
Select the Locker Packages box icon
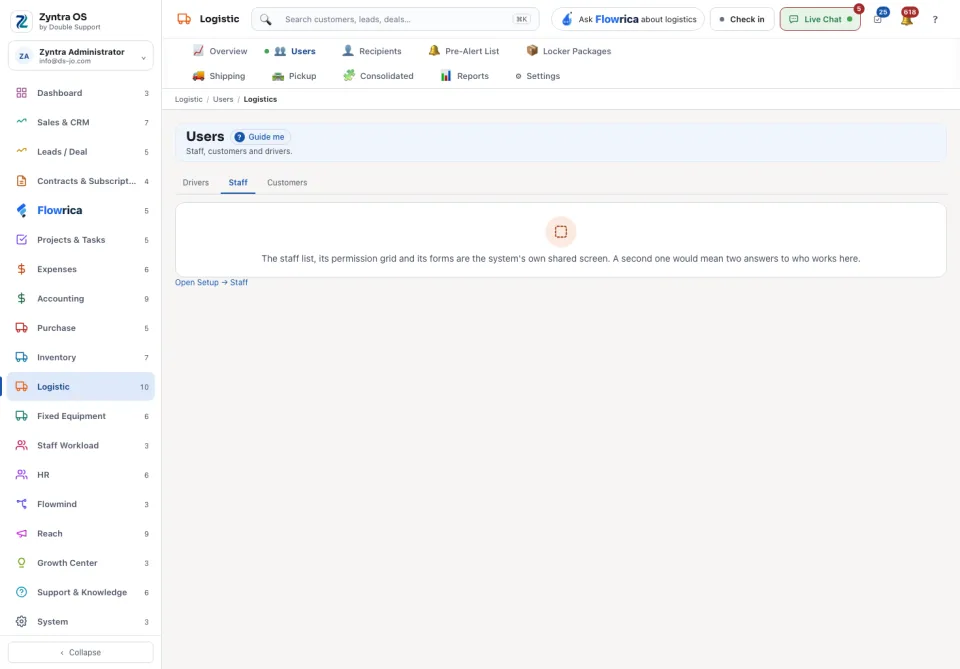pyautogui.click(x=531, y=51)
